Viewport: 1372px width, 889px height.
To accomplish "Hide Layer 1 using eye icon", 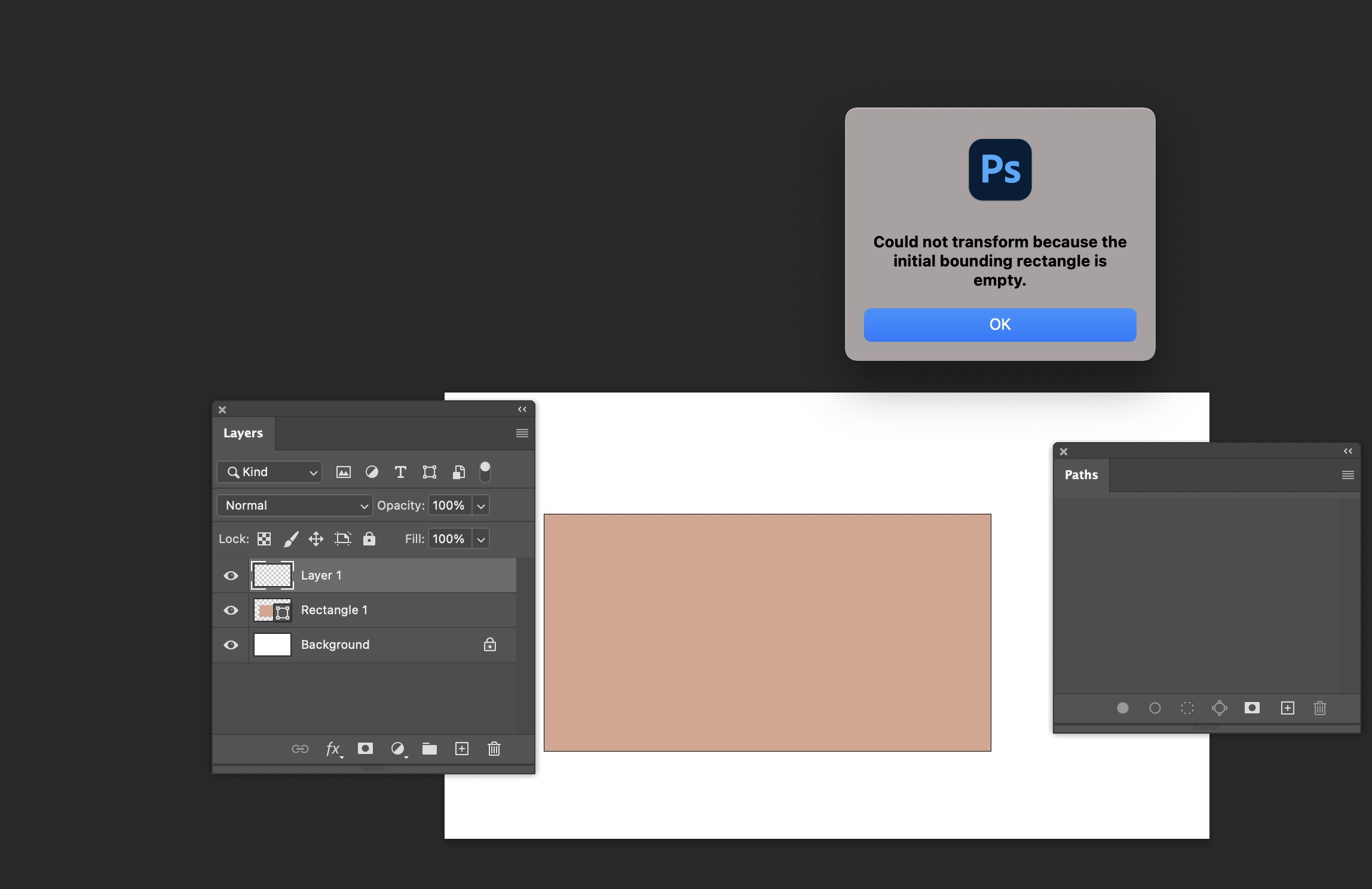I will [231, 575].
